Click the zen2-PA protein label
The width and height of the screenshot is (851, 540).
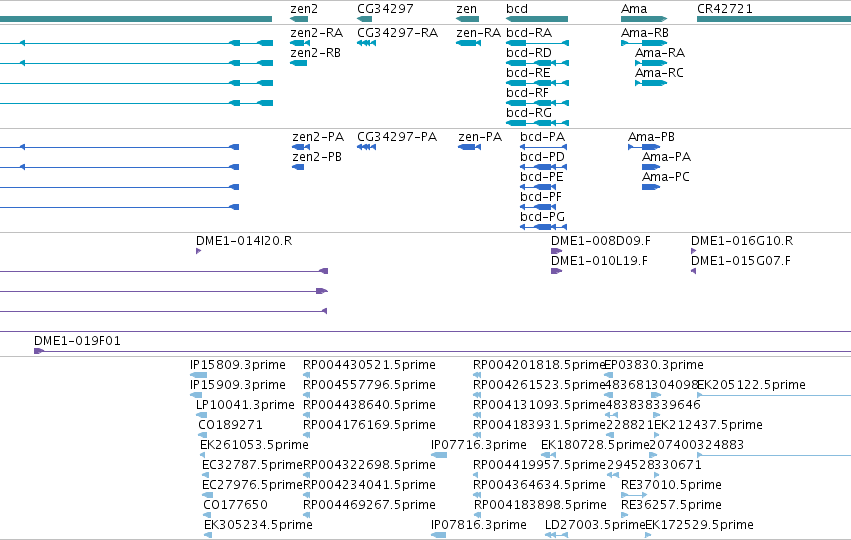coord(318,137)
